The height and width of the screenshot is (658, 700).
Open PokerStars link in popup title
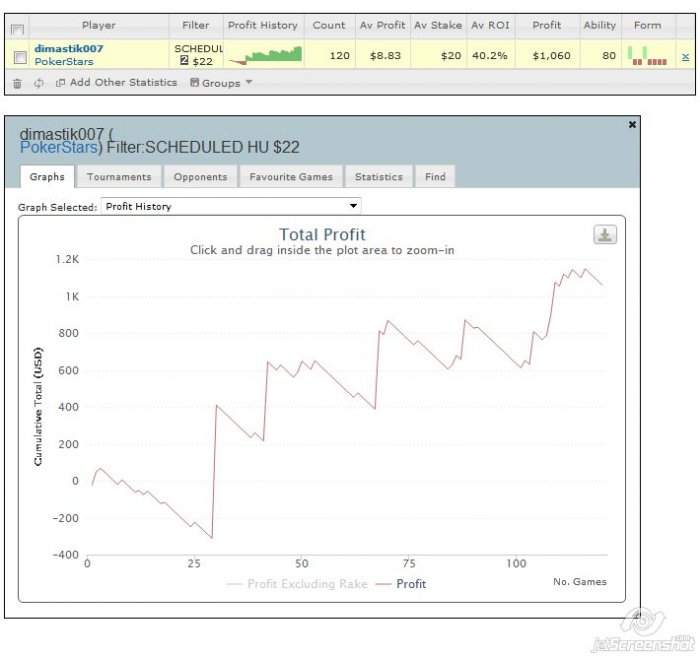coord(58,147)
